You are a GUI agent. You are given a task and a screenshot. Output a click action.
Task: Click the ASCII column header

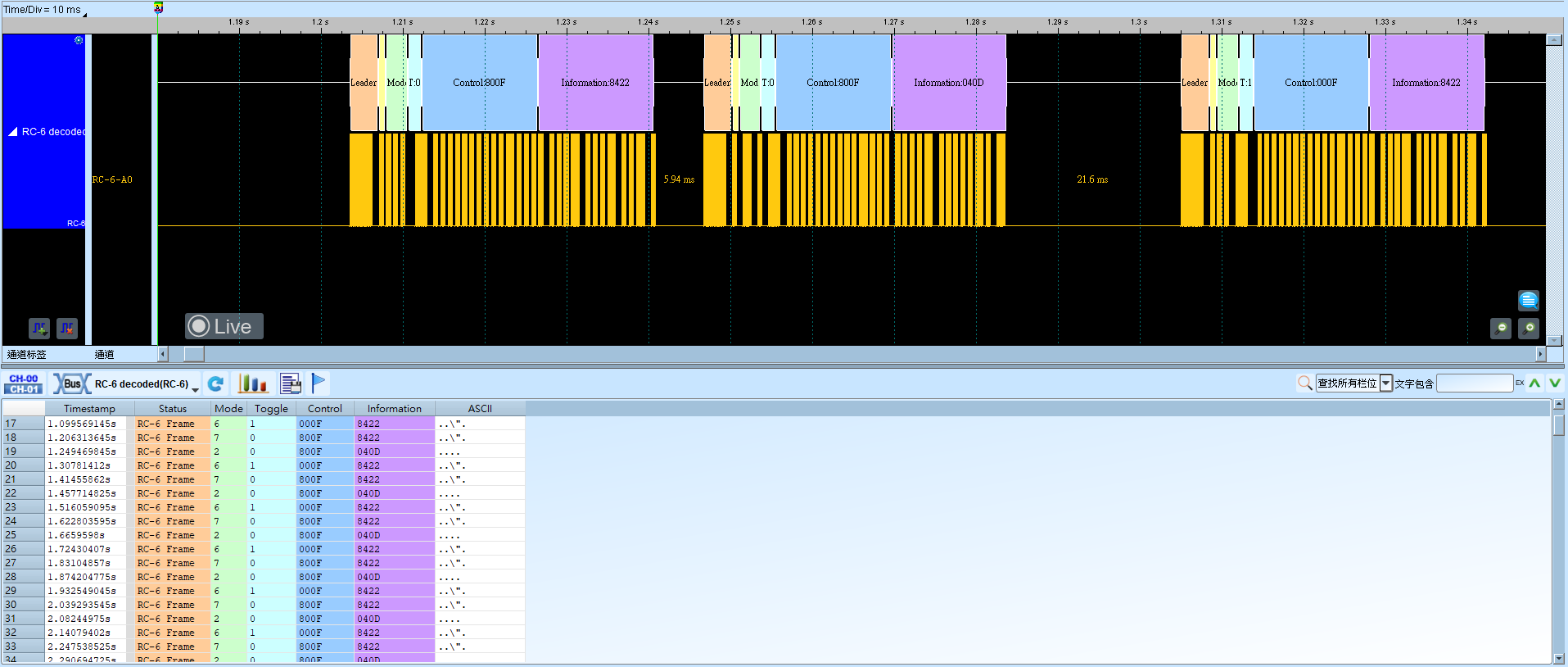(x=480, y=409)
